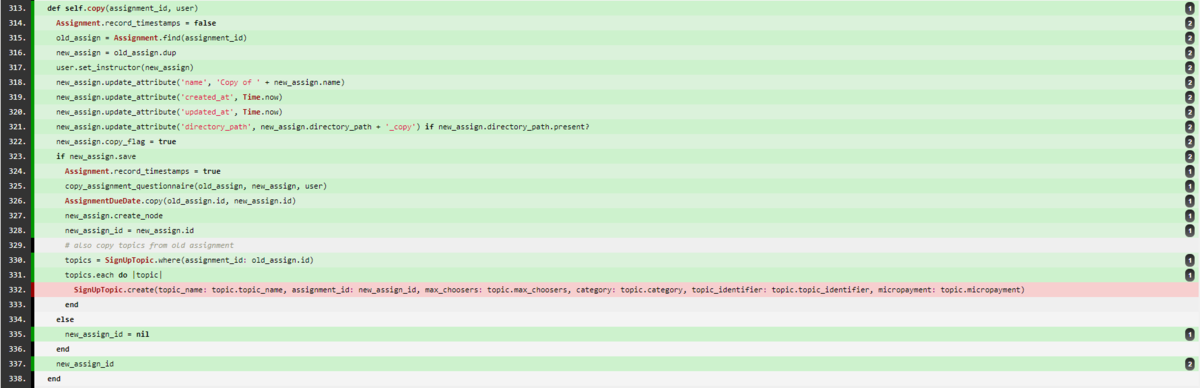Click hit count badge on topics.each line
1200x388 pixels.
pyautogui.click(x=1189, y=275)
